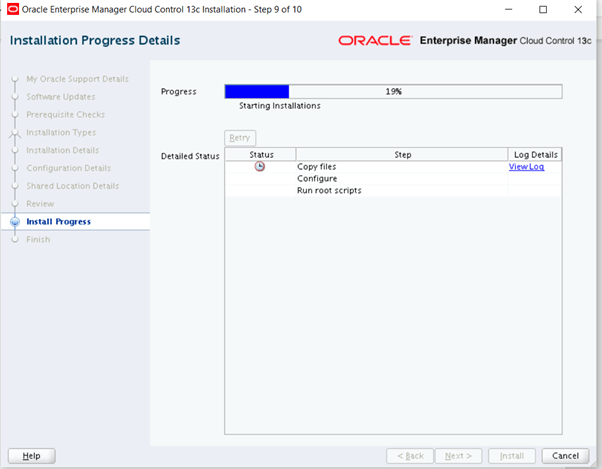Click the Step column header

pos(402,155)
